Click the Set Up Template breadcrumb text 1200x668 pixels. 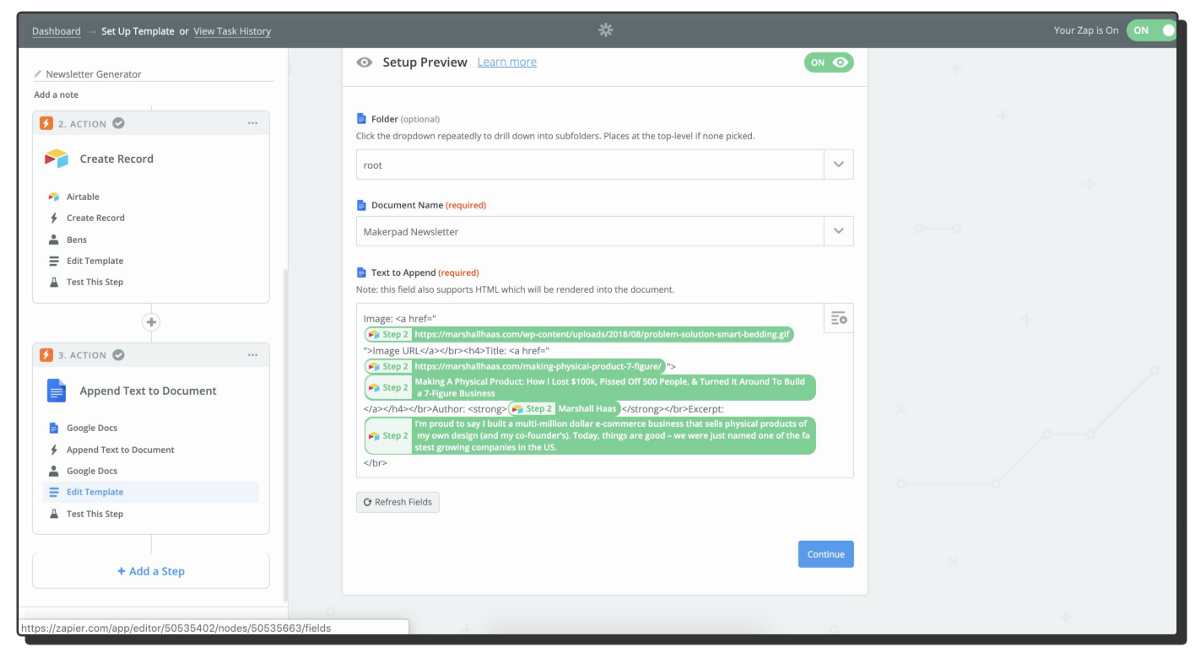point(138,31)
